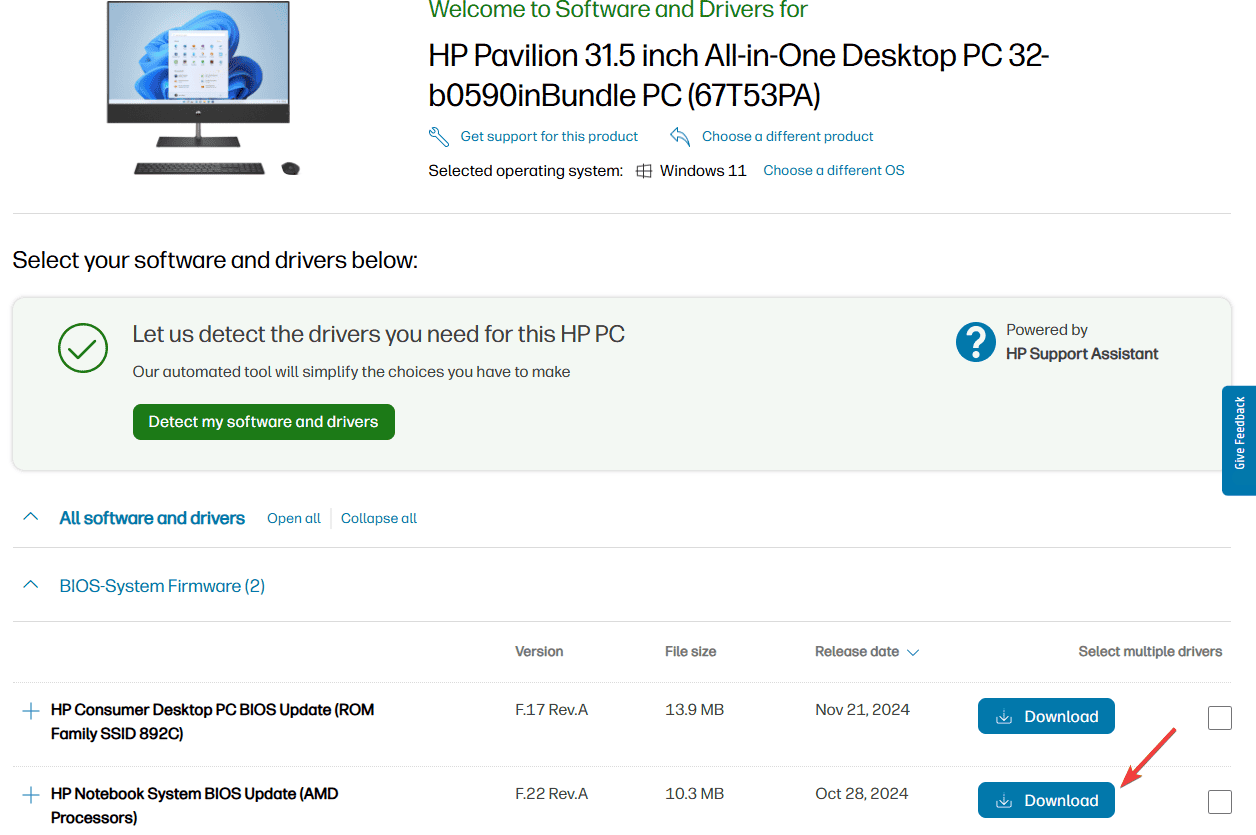Click the HP Consumer Desktop PC BIOS Update title
The height and width of the screenshot is (835, 1256).
tap(213, 721)
